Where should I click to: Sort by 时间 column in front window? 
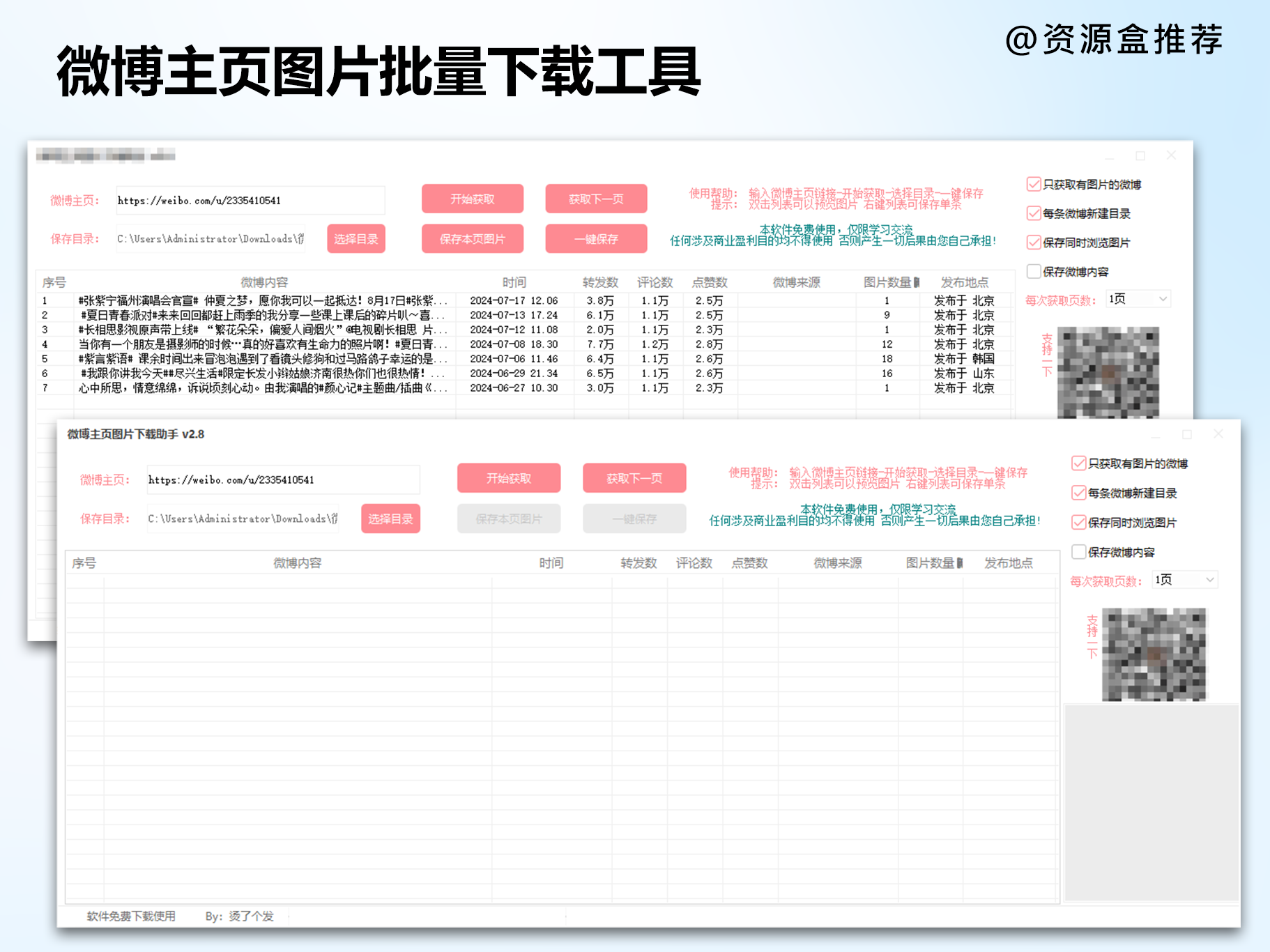551,562
